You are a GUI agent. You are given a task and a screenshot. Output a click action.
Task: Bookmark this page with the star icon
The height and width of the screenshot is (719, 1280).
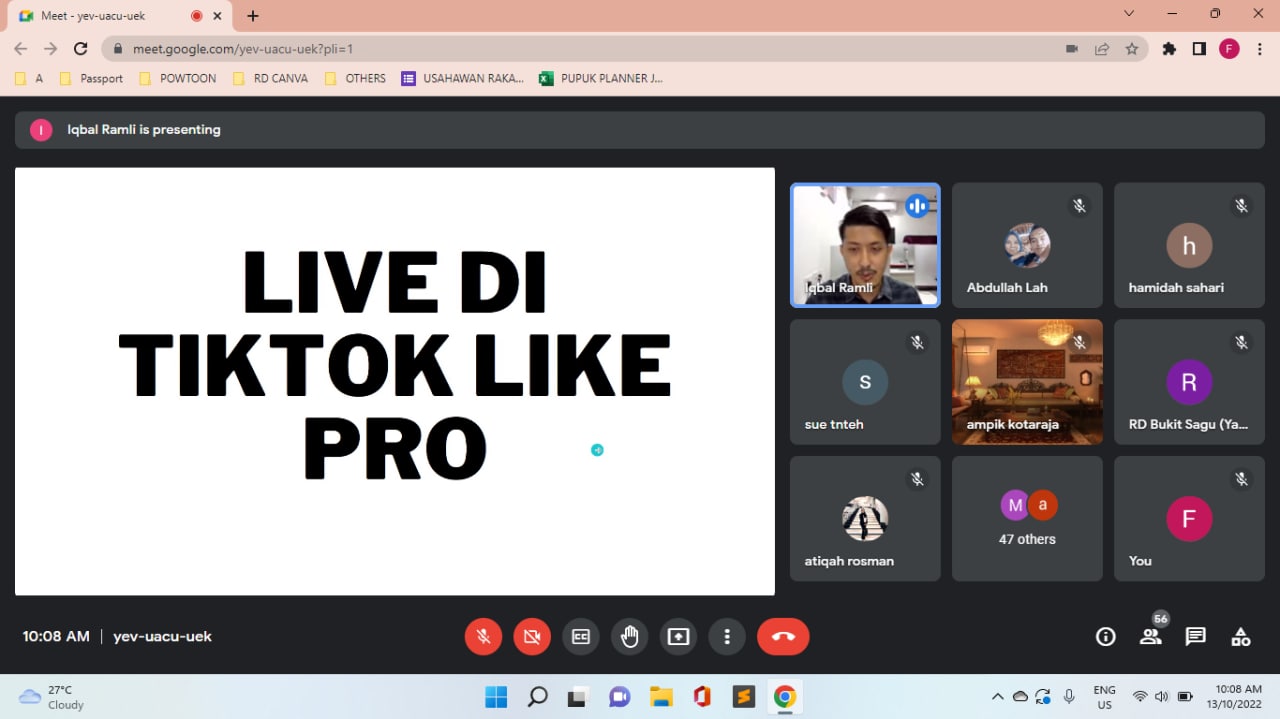tap(1131, 49)
